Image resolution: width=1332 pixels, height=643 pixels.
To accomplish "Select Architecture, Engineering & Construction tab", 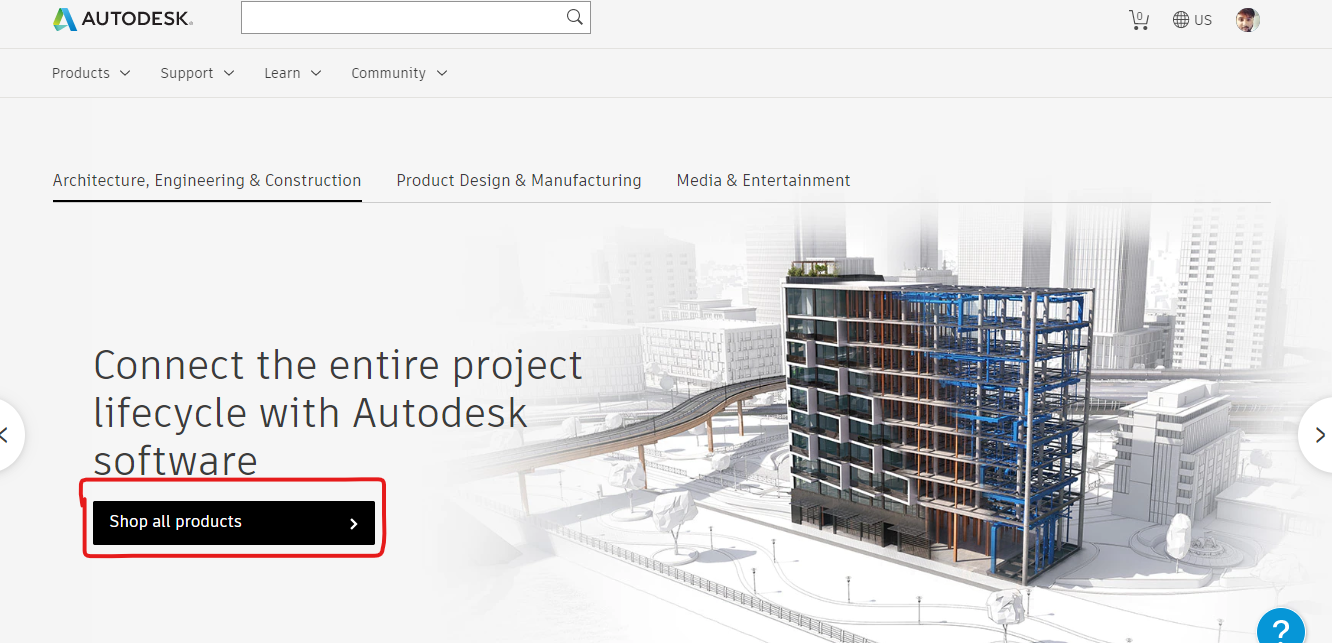I will click(207, 181).
